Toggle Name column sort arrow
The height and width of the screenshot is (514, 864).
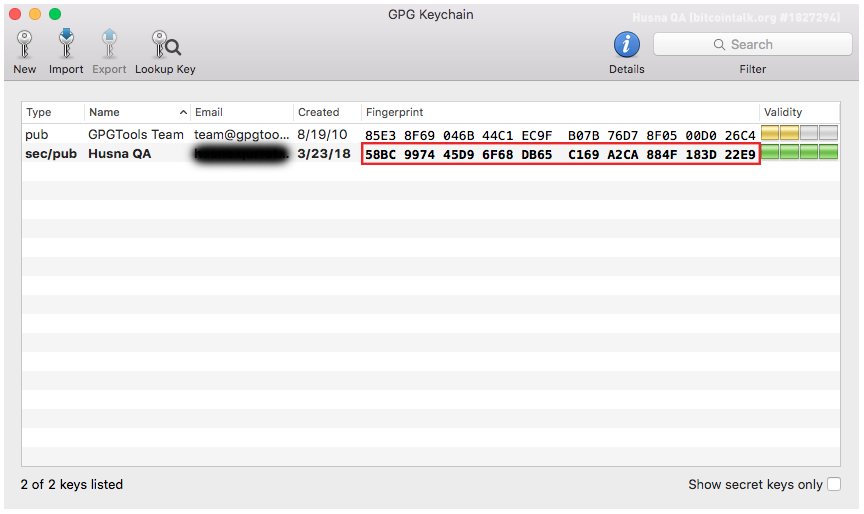click(x=183, y=112)
